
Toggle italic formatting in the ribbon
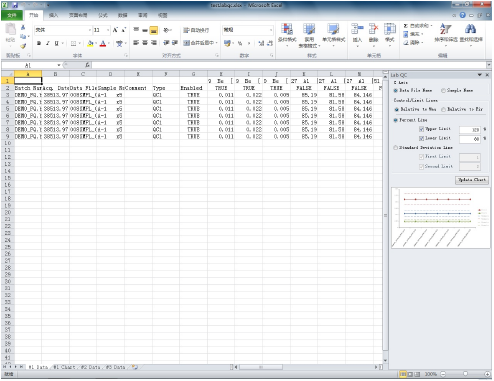(48, 43)
